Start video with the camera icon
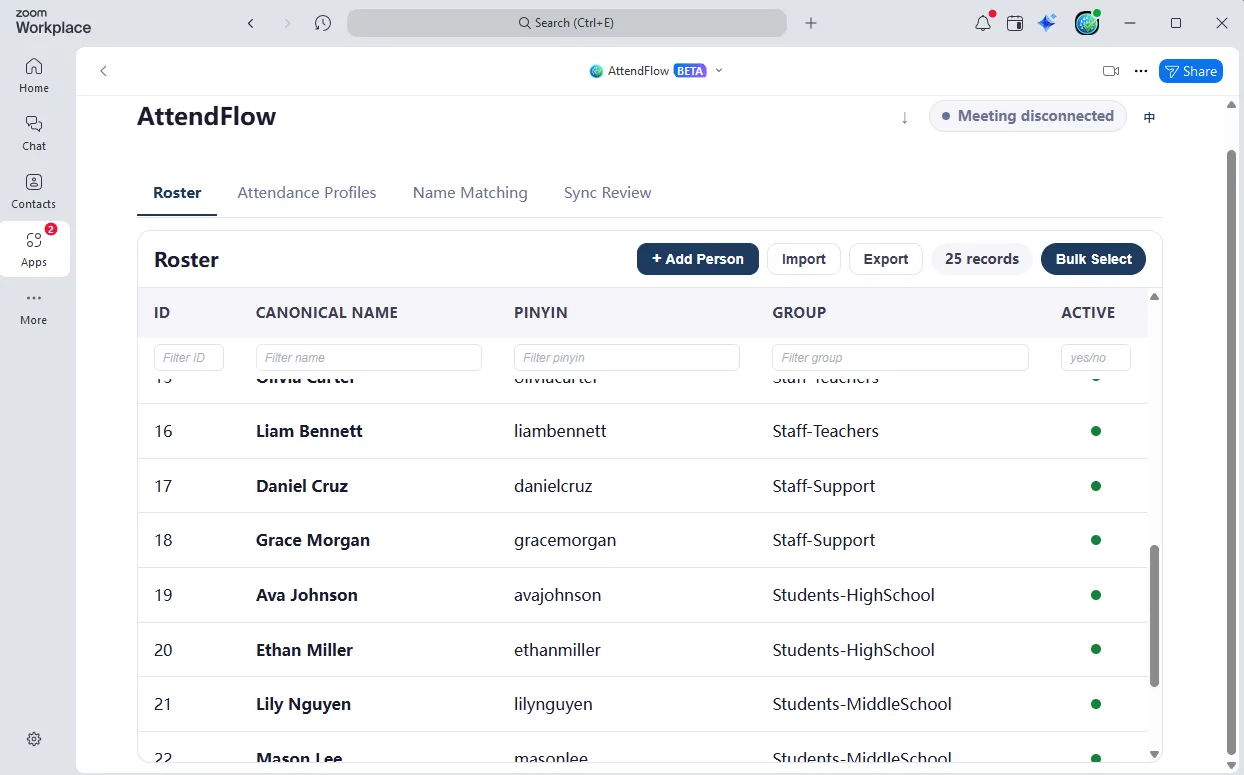The image size is (1244, 775). click(1110, 71)
